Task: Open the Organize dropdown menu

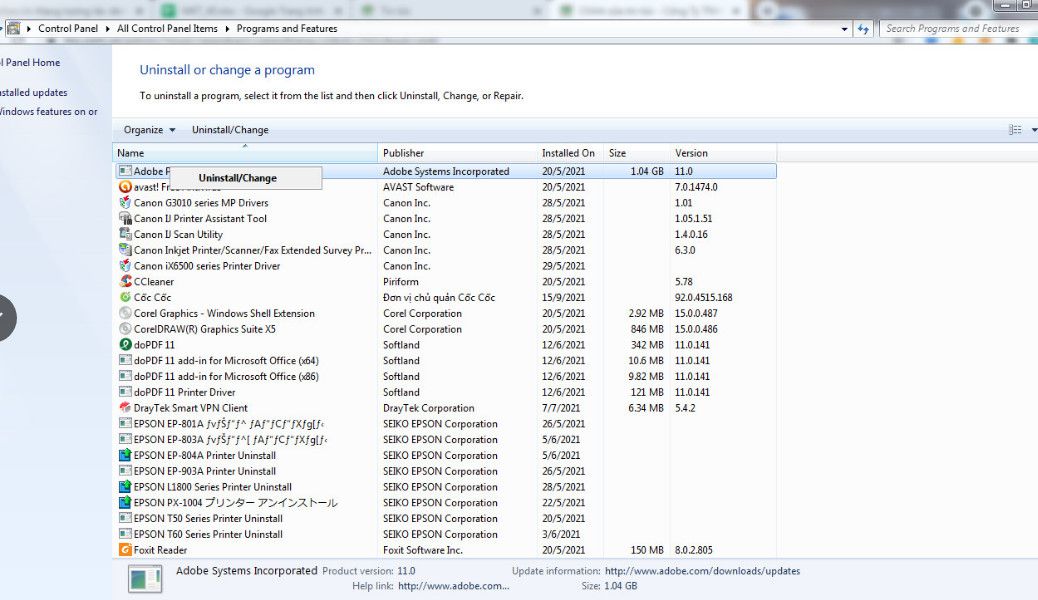Action: [150, 130]
